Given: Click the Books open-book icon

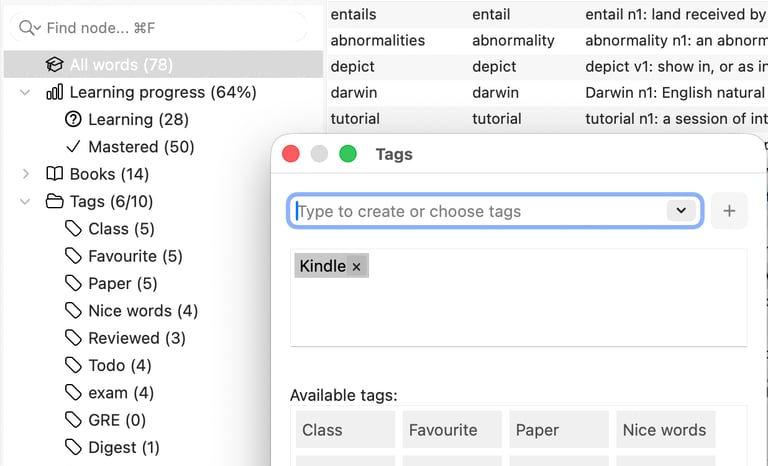Looking at the screenshot, I should pos(54,174).
